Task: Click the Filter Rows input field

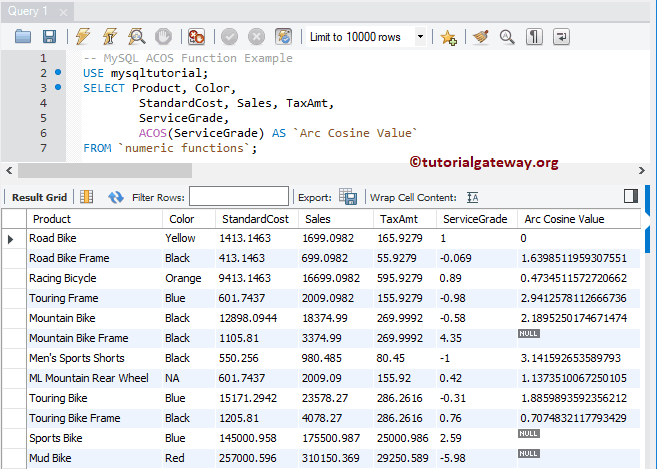Action: pyautogui.click(x=238, y=197)
